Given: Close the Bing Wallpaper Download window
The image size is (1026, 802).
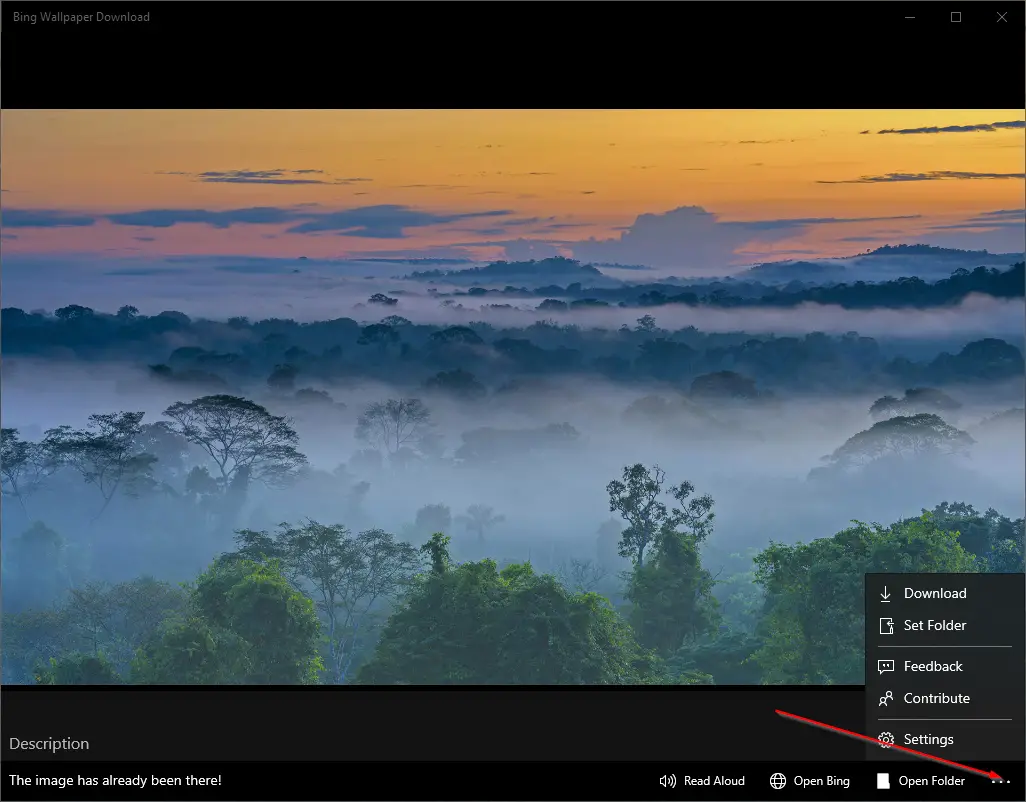Looking at the screenshot, I should tap(1002, 17).
